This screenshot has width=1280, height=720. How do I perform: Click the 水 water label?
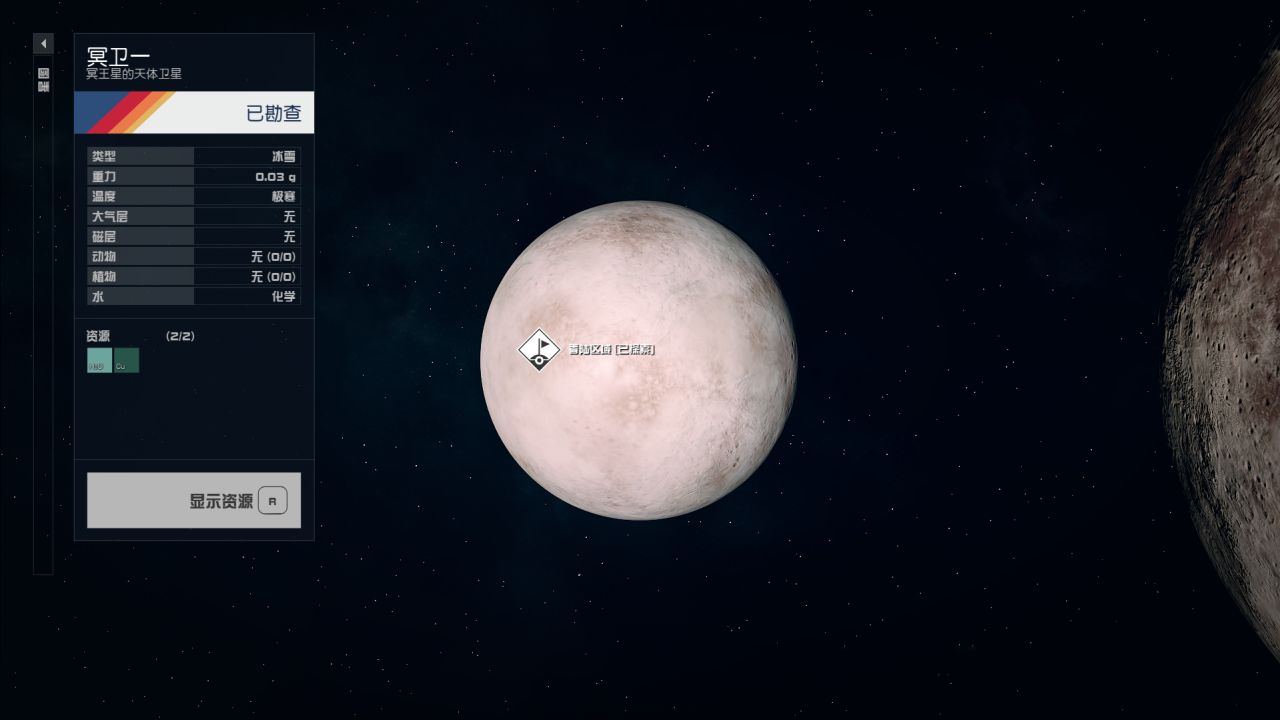(97, 296)
